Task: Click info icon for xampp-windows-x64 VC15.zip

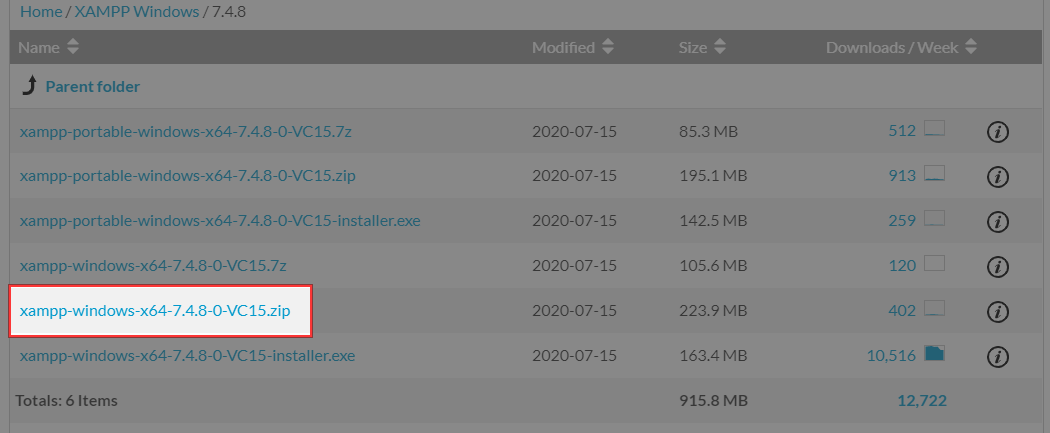Action: [x=997, y=311]
